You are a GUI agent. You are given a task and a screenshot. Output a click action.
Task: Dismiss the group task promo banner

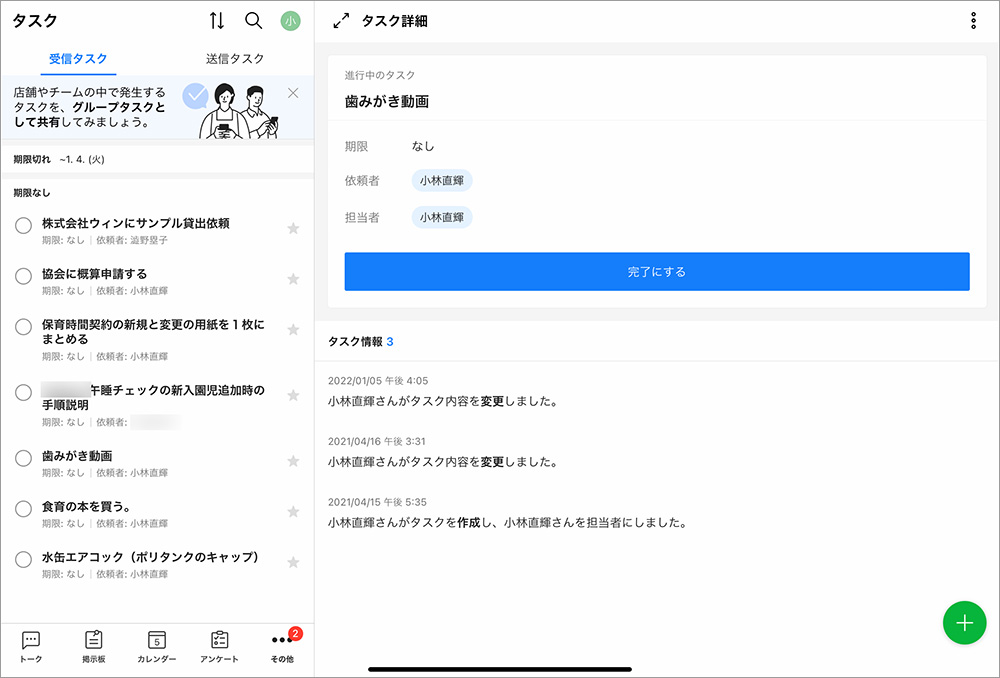(293, 93)
